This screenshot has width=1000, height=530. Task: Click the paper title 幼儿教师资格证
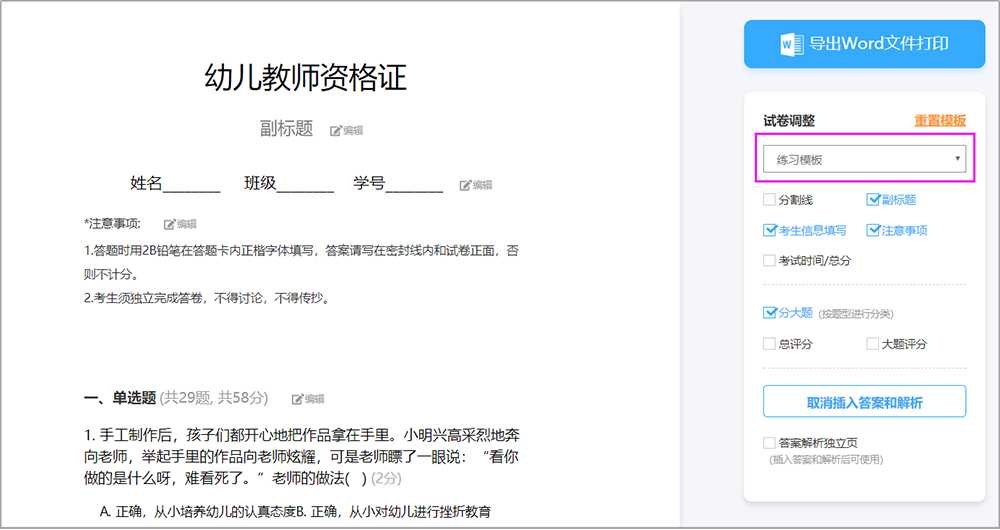point(305,78)
